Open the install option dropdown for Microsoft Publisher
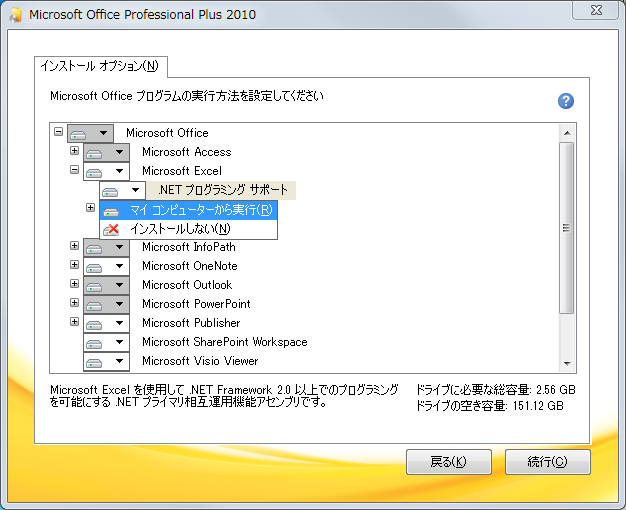The image size is (626, 510). pos(107,323)
